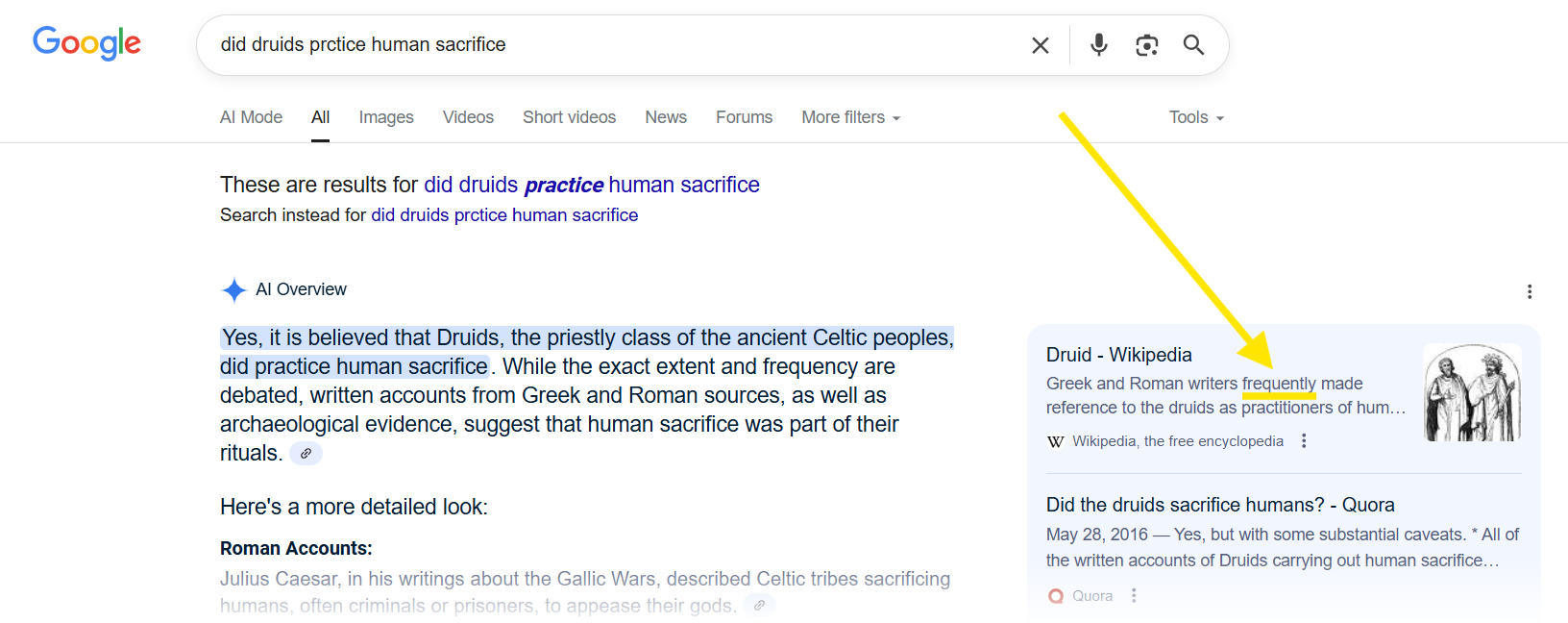Expand the More filters dropdown
The height and width of the screenshot is (623, 1568).
[850, 117]
